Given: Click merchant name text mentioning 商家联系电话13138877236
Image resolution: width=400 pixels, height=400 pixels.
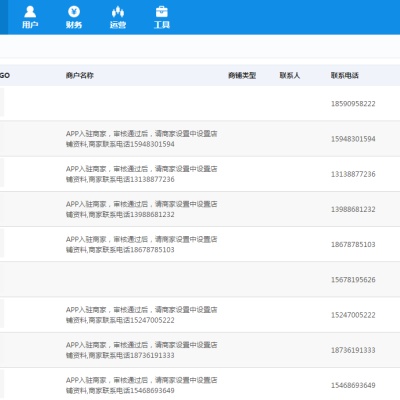Looking at the screenshot, I should click(x=142, y=174).
